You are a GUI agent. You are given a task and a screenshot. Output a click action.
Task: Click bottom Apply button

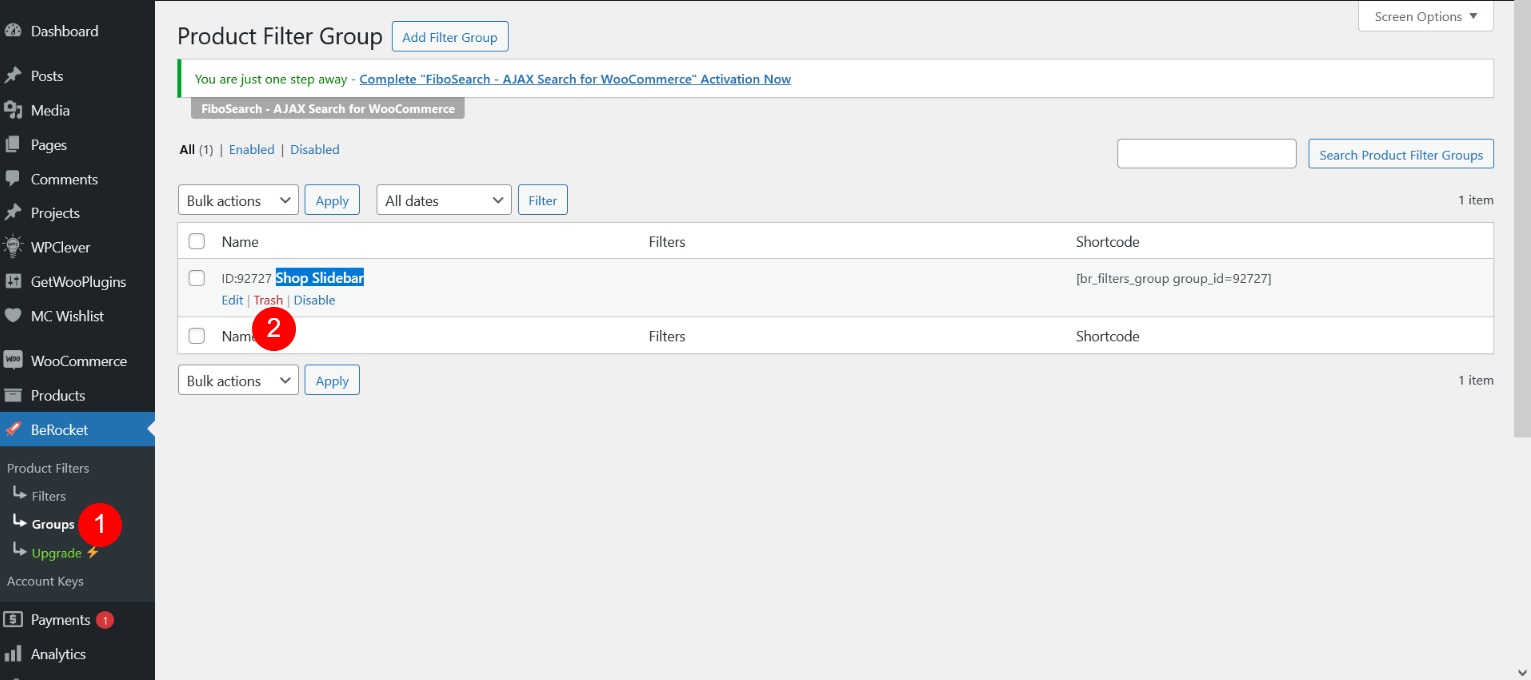click(332, 380)
